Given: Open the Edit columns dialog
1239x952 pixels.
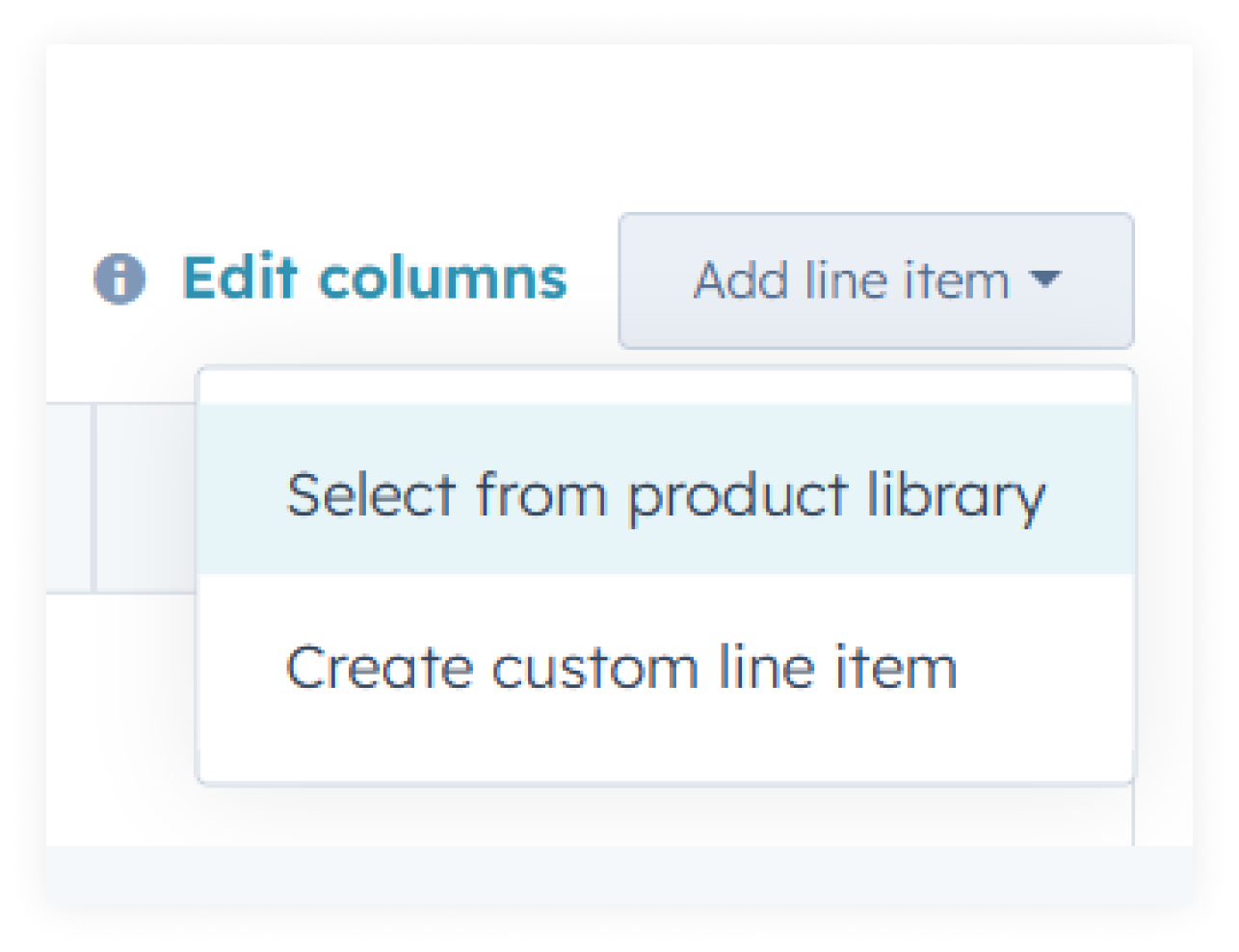Looking at the screenshot, I should [377, 278].
